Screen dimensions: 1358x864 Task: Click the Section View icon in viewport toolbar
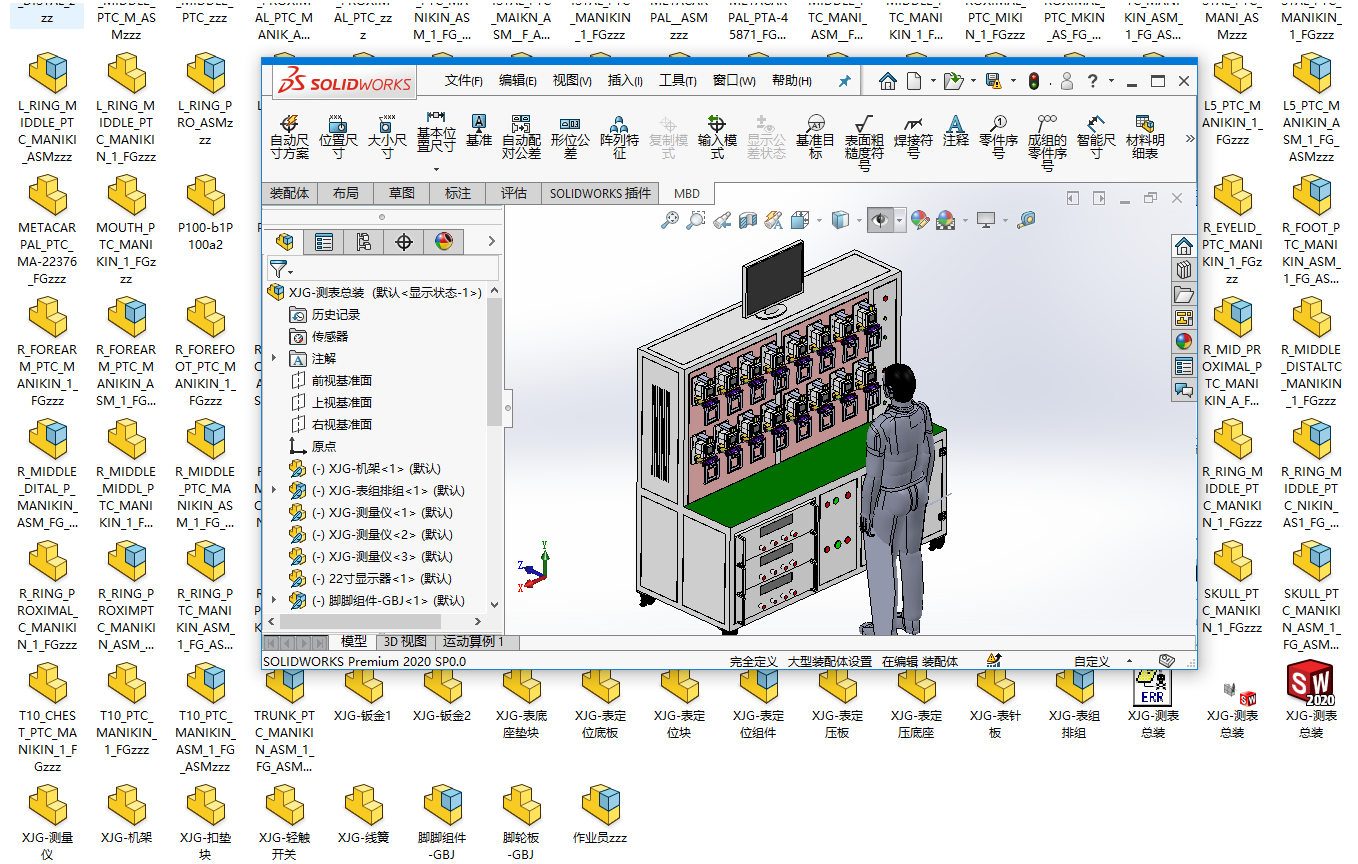[747, 220]
